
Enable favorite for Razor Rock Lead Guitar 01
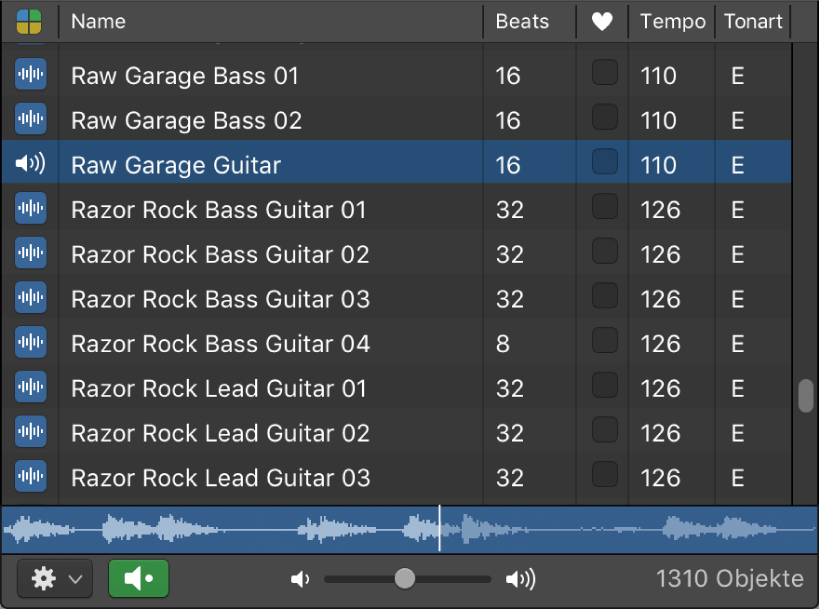[x=604, y=386]
